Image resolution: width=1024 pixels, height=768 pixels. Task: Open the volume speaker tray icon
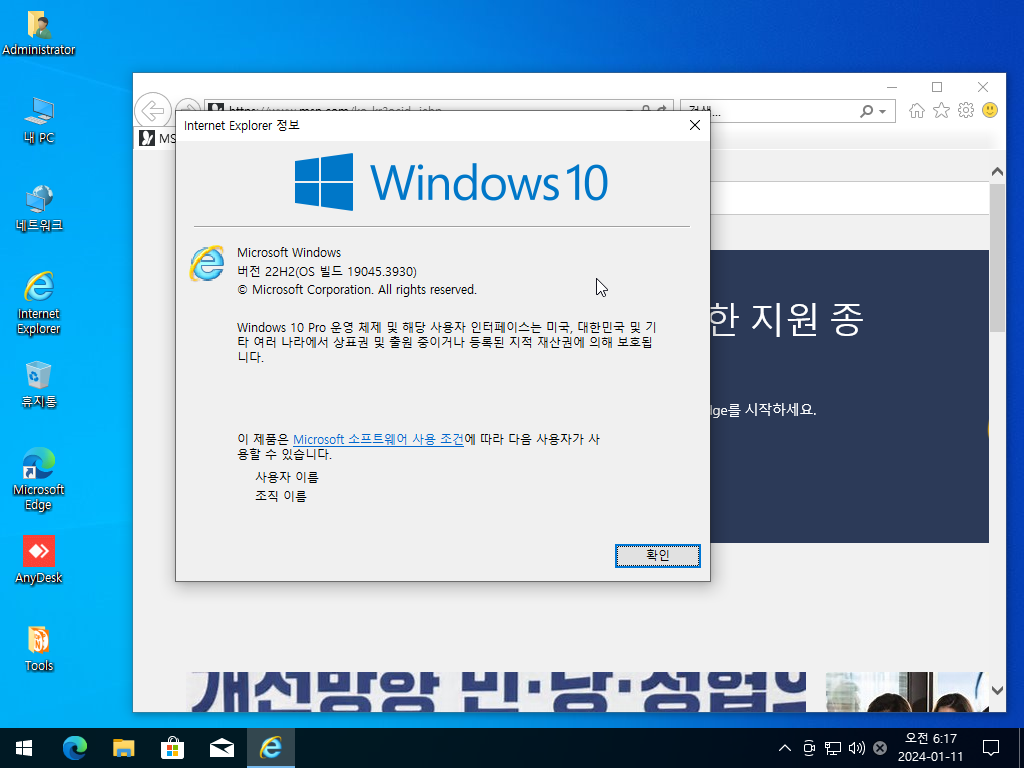(x=856, y=748)
